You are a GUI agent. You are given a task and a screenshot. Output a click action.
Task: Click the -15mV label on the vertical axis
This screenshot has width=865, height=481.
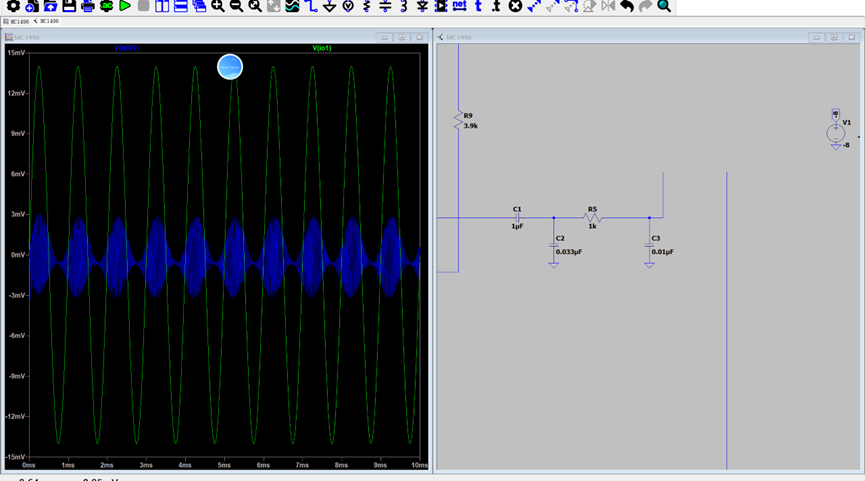pos(15,457)
